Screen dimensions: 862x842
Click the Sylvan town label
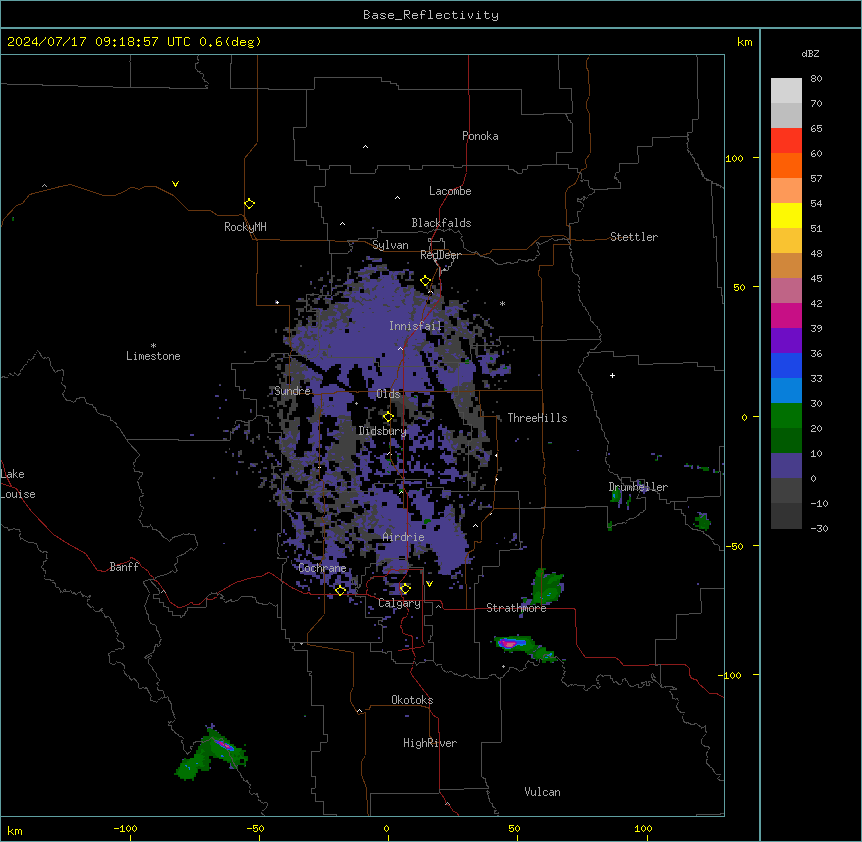(390, 245)
